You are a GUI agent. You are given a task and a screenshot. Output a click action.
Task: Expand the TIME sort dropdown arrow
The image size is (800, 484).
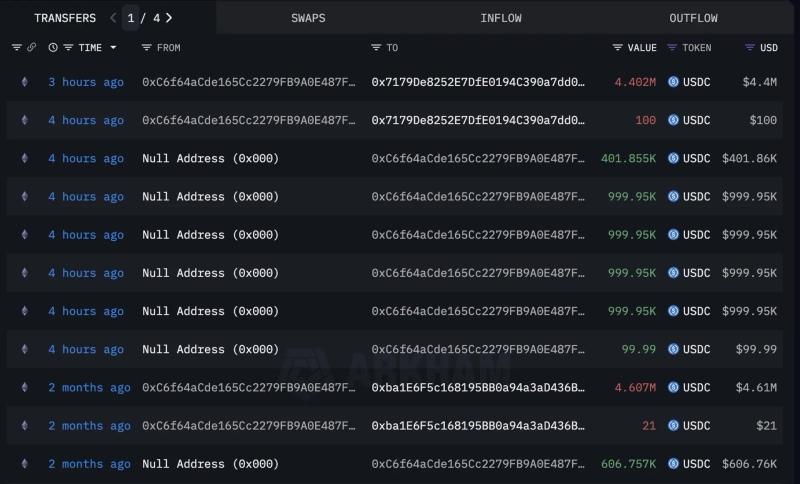coord(113,48)
